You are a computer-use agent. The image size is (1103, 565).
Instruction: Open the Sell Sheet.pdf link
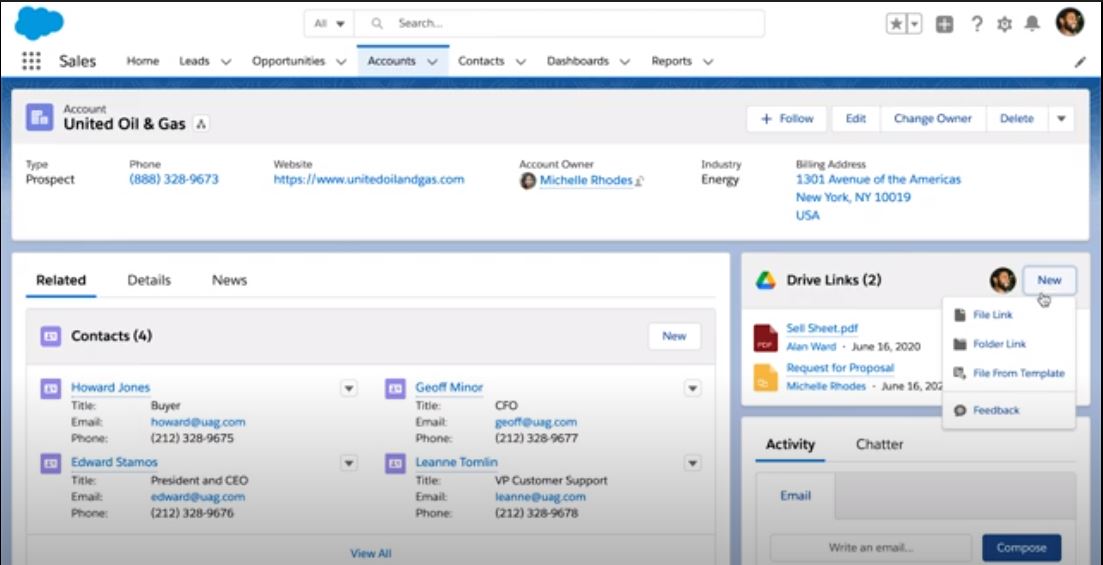coord(822,329)
